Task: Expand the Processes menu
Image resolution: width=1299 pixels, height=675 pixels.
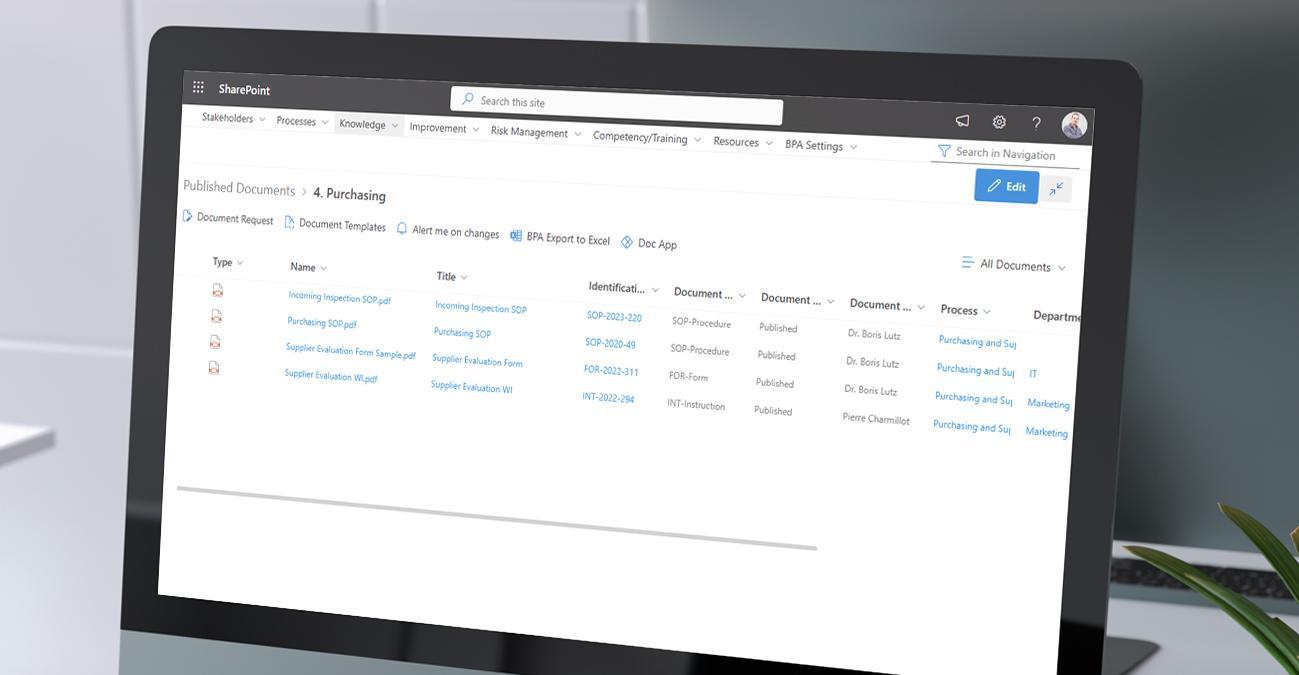Action: [302, 121]
